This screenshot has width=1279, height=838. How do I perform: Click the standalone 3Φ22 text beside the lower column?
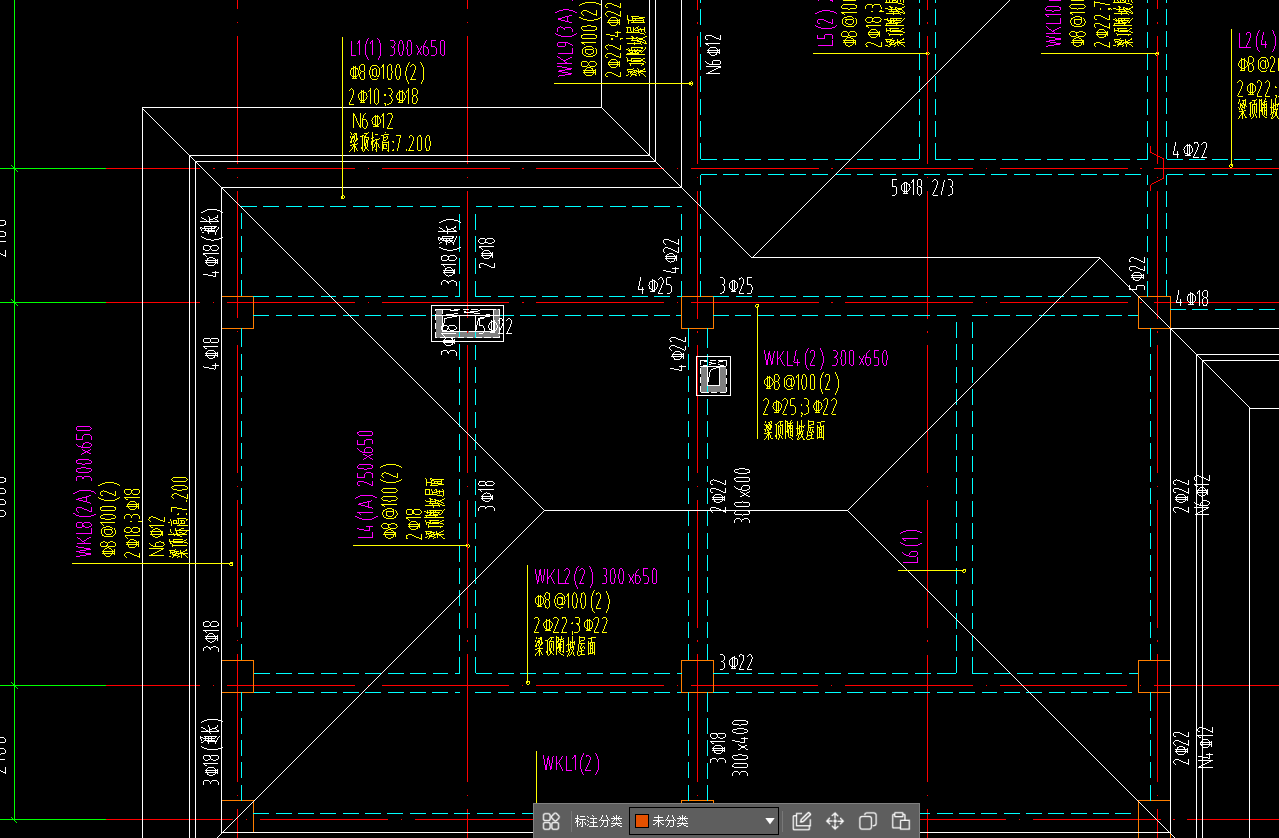pyautogui.click(x=736, y=662)
